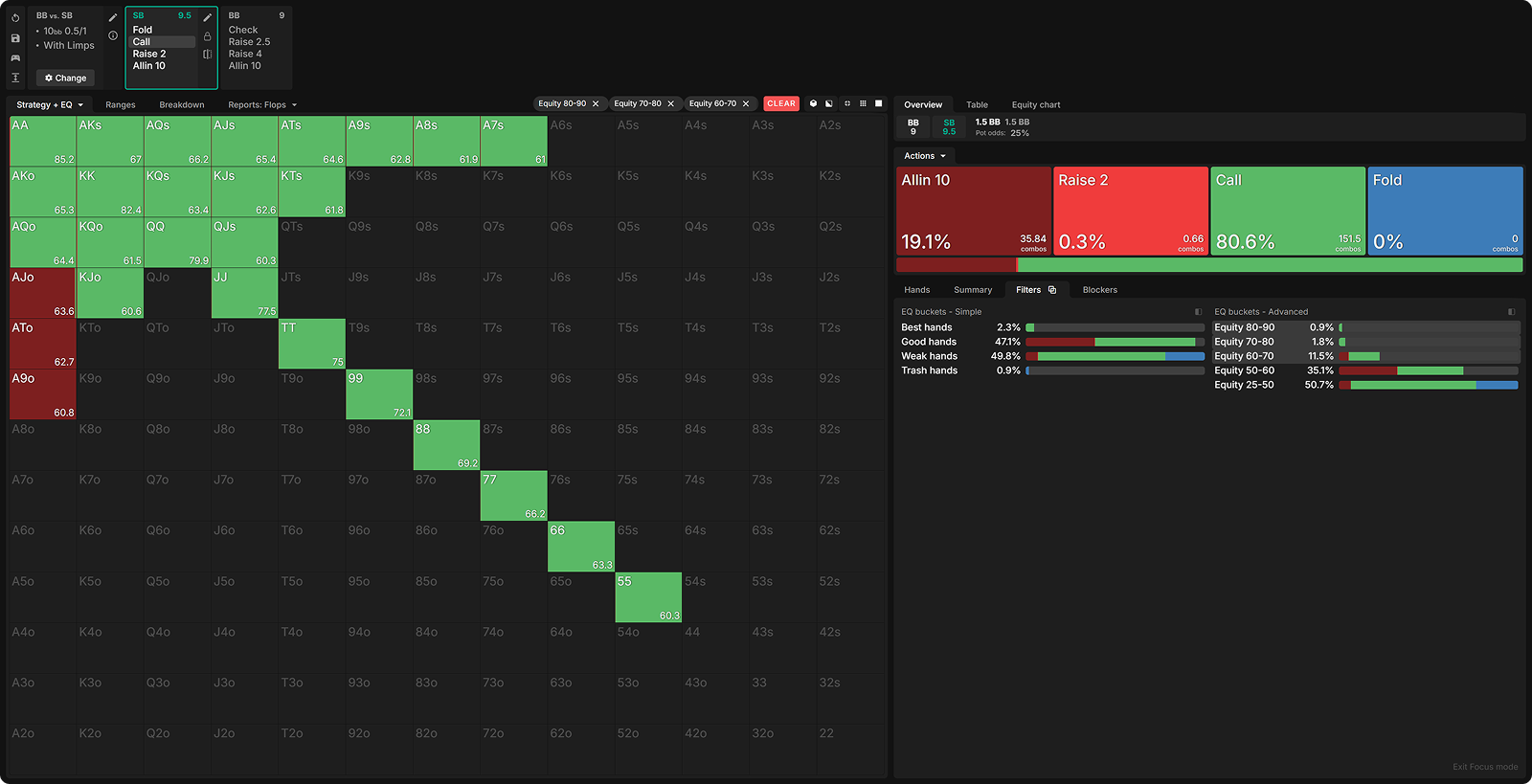Open the gamepad practice icon
Viewport: 1532px width, 784px height.
(15, 58)
